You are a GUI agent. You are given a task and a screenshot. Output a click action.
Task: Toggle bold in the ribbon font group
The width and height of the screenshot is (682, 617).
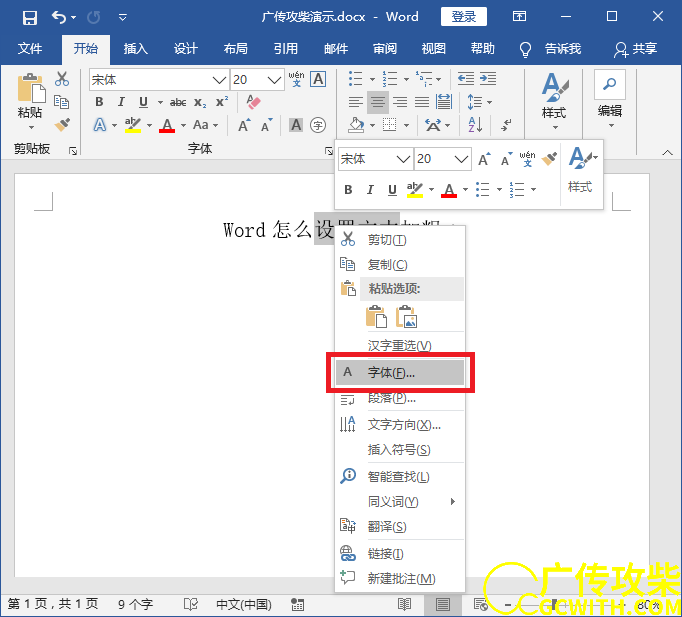pos(99,102)
